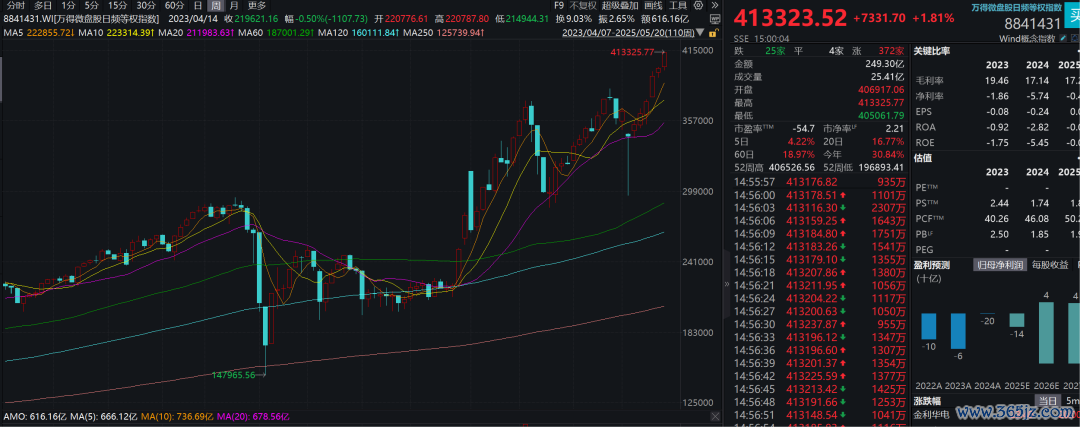Expand the 更多 period options
This screenshot has width=1080, height=427.
click(x=258, y=5)
